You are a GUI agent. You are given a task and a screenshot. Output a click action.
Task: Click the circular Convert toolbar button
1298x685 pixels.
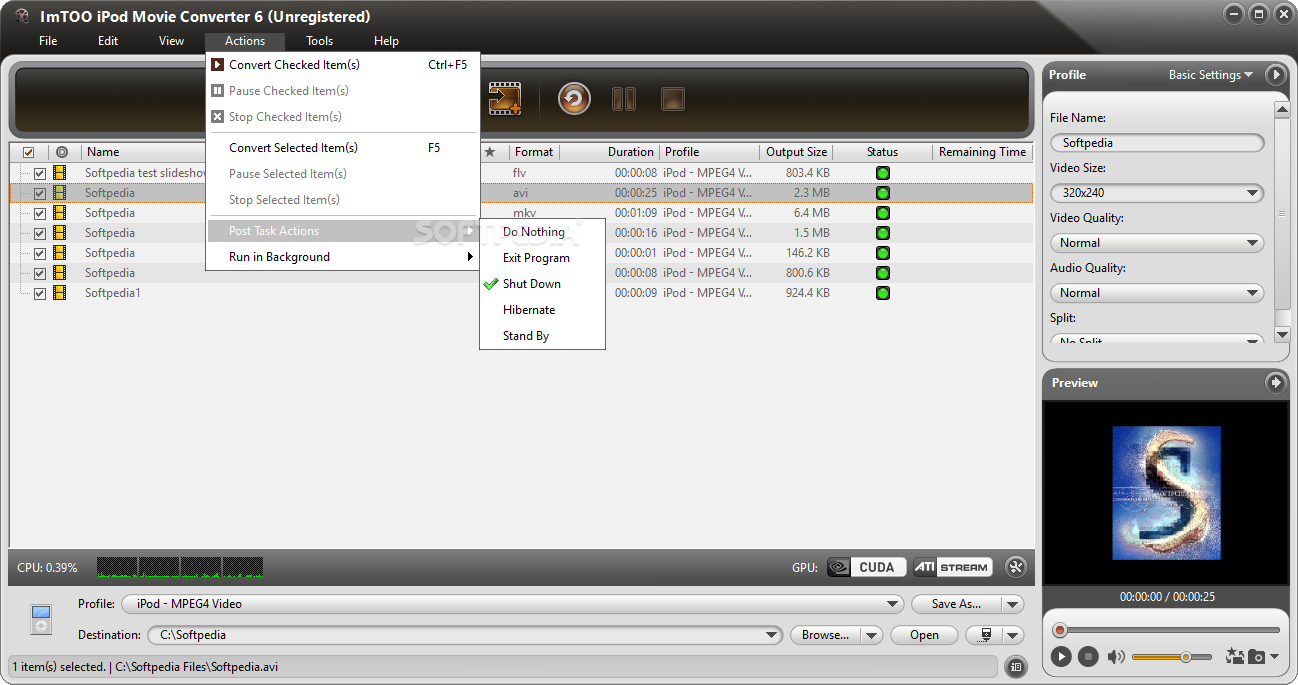pos(574,98)
